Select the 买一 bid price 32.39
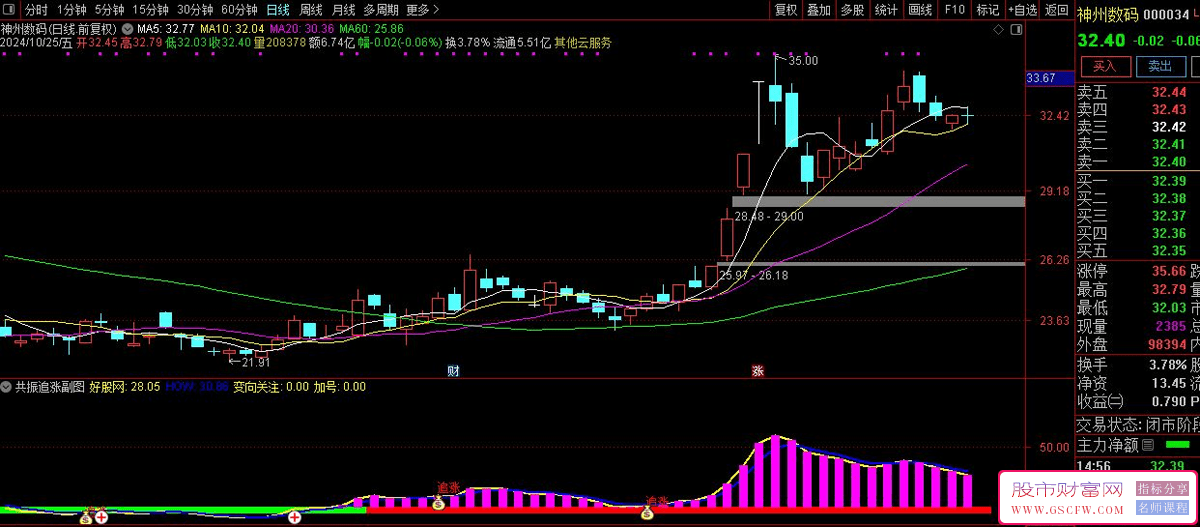1200x527 pixels. [1169, 181]
